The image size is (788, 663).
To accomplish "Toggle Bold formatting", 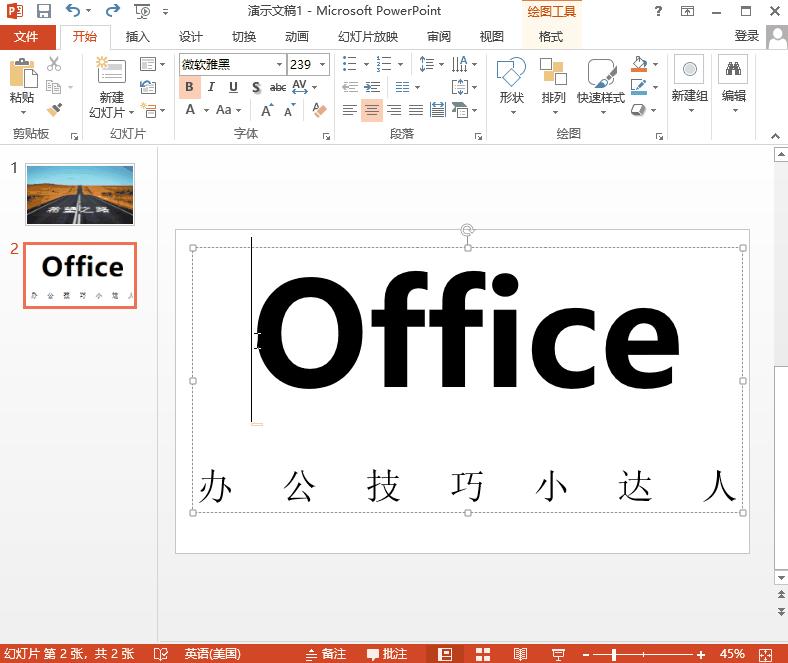I will click(x=189, y=87).
